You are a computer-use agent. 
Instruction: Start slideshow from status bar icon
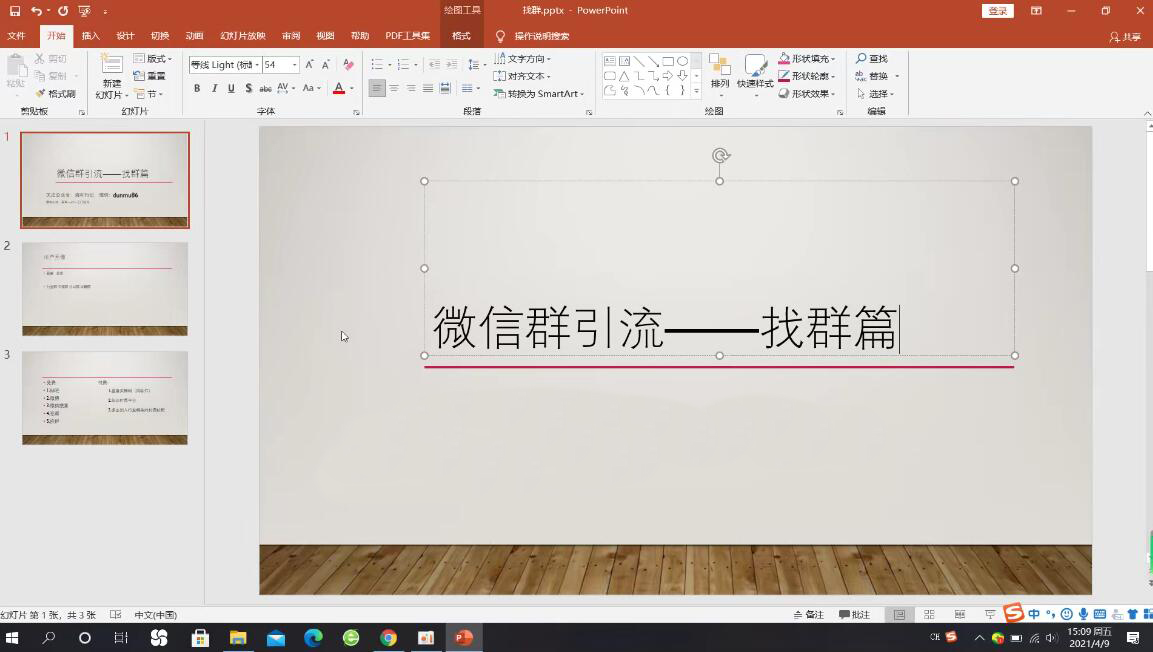click(990, 614)
